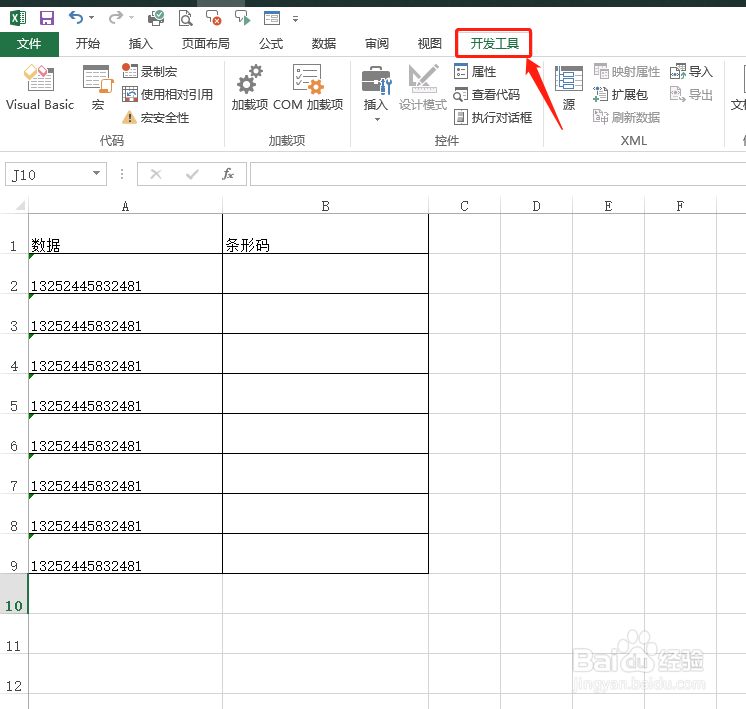
Task: Click the XML 导入 import button
Action: point(691,71)
